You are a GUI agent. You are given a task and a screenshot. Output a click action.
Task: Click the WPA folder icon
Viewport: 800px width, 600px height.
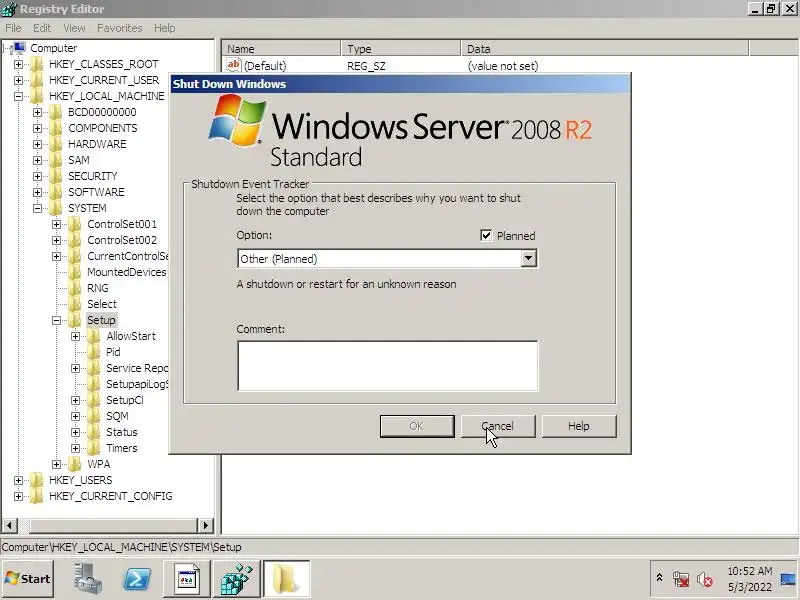pyautogui.click(x=74, y=464)
